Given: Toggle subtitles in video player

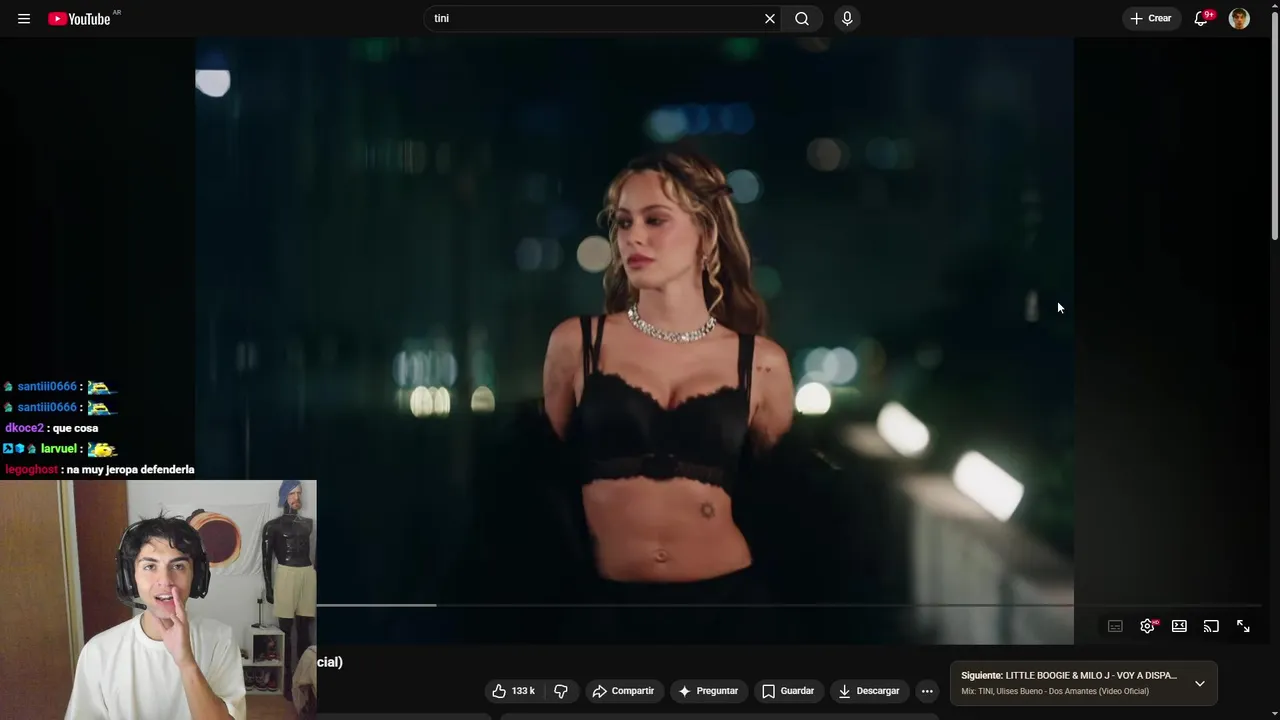Looking at the screenshot, I should click(x=1115, y=626).
